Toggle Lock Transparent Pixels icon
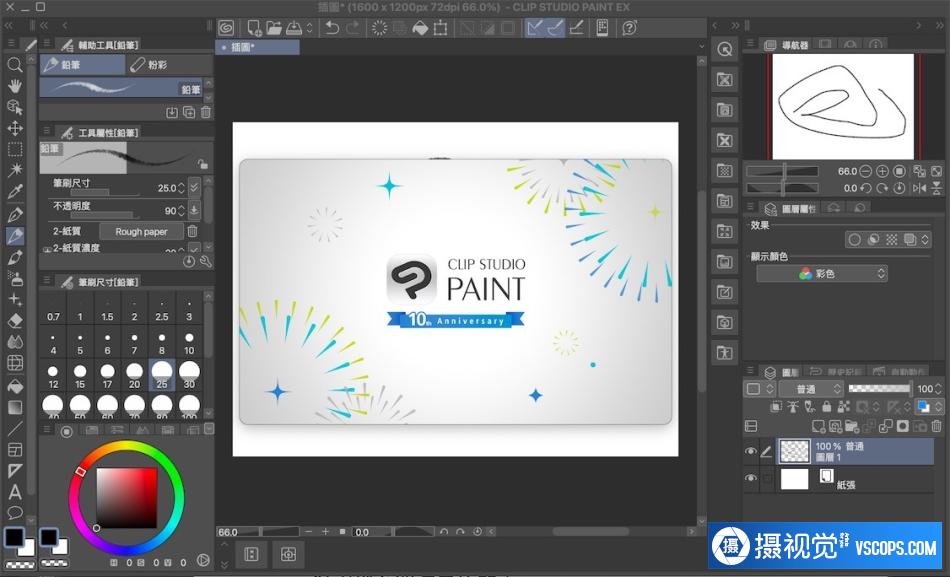The image size is (950, 577). (x=843, y=407)
